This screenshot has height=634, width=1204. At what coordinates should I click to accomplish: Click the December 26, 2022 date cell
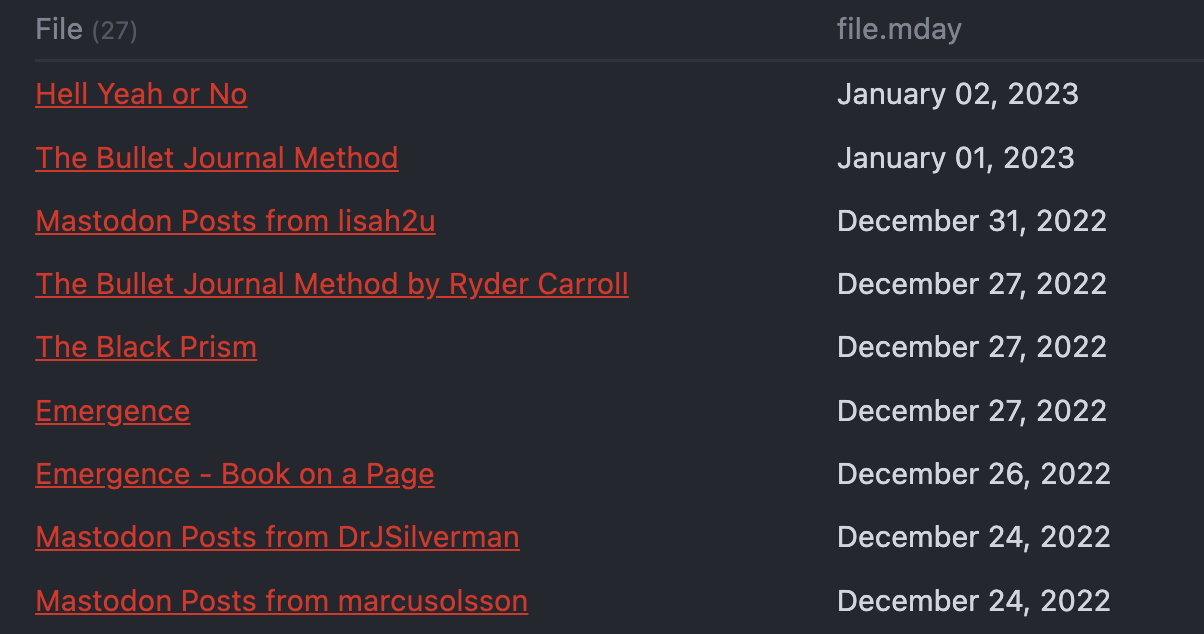(973, 474)
